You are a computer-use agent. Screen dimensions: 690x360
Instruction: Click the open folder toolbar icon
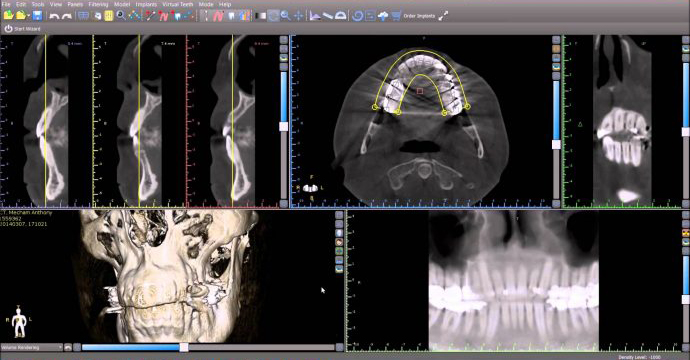[20, 16]
